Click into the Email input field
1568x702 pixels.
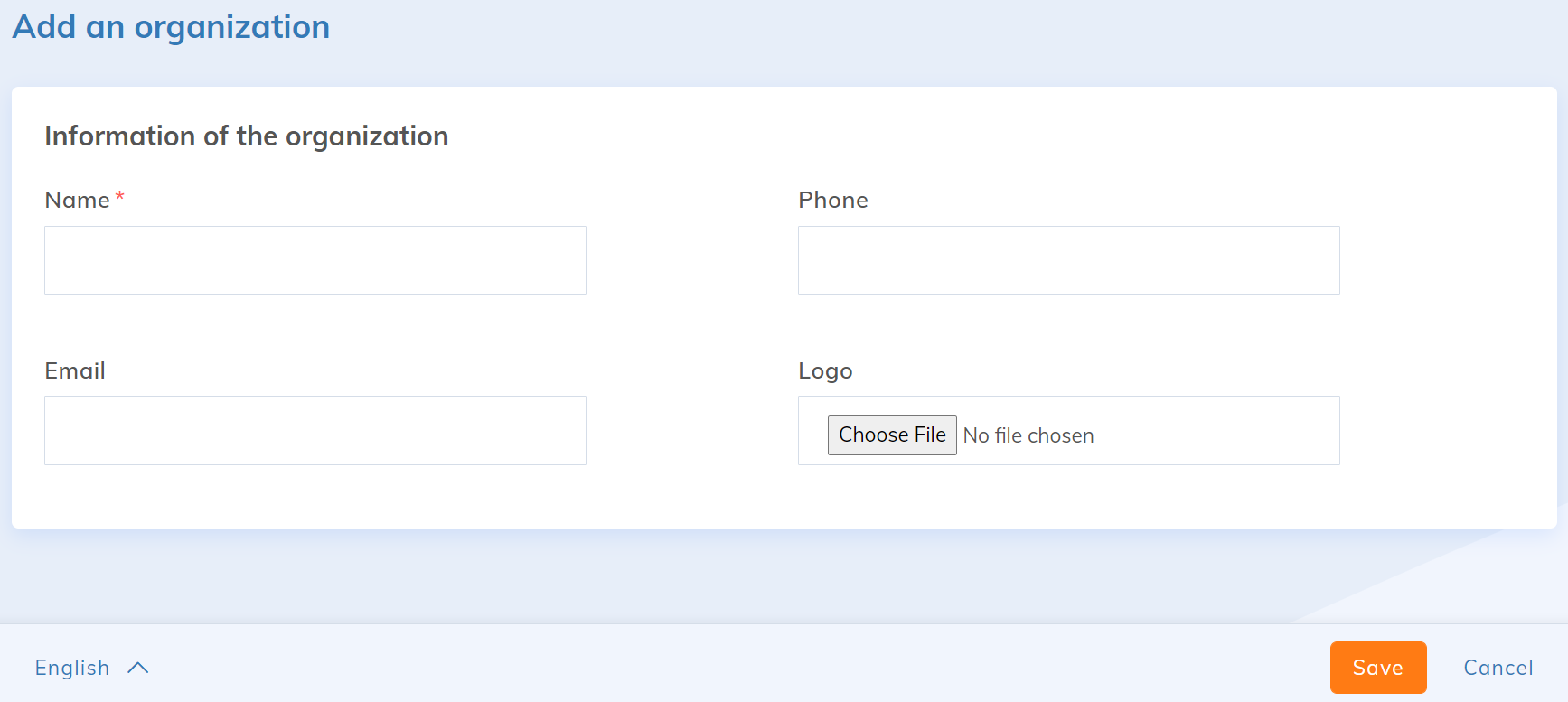click(x=315, y=430)
